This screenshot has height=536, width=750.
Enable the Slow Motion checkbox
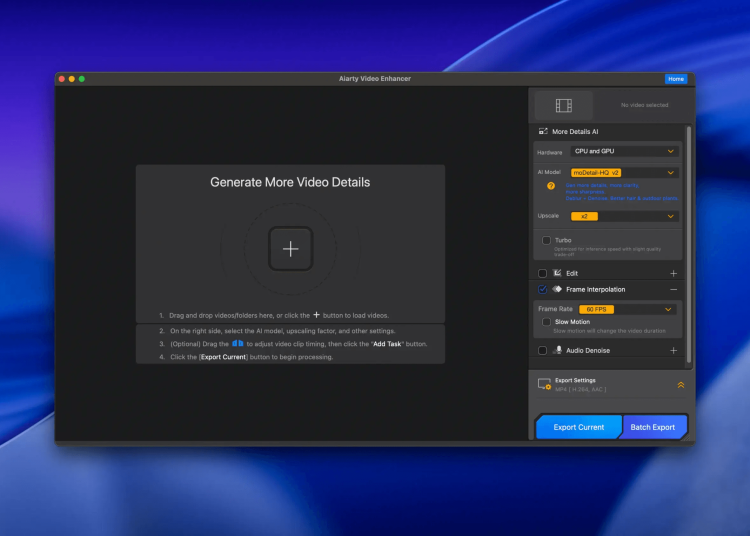(x=546, y=322)
